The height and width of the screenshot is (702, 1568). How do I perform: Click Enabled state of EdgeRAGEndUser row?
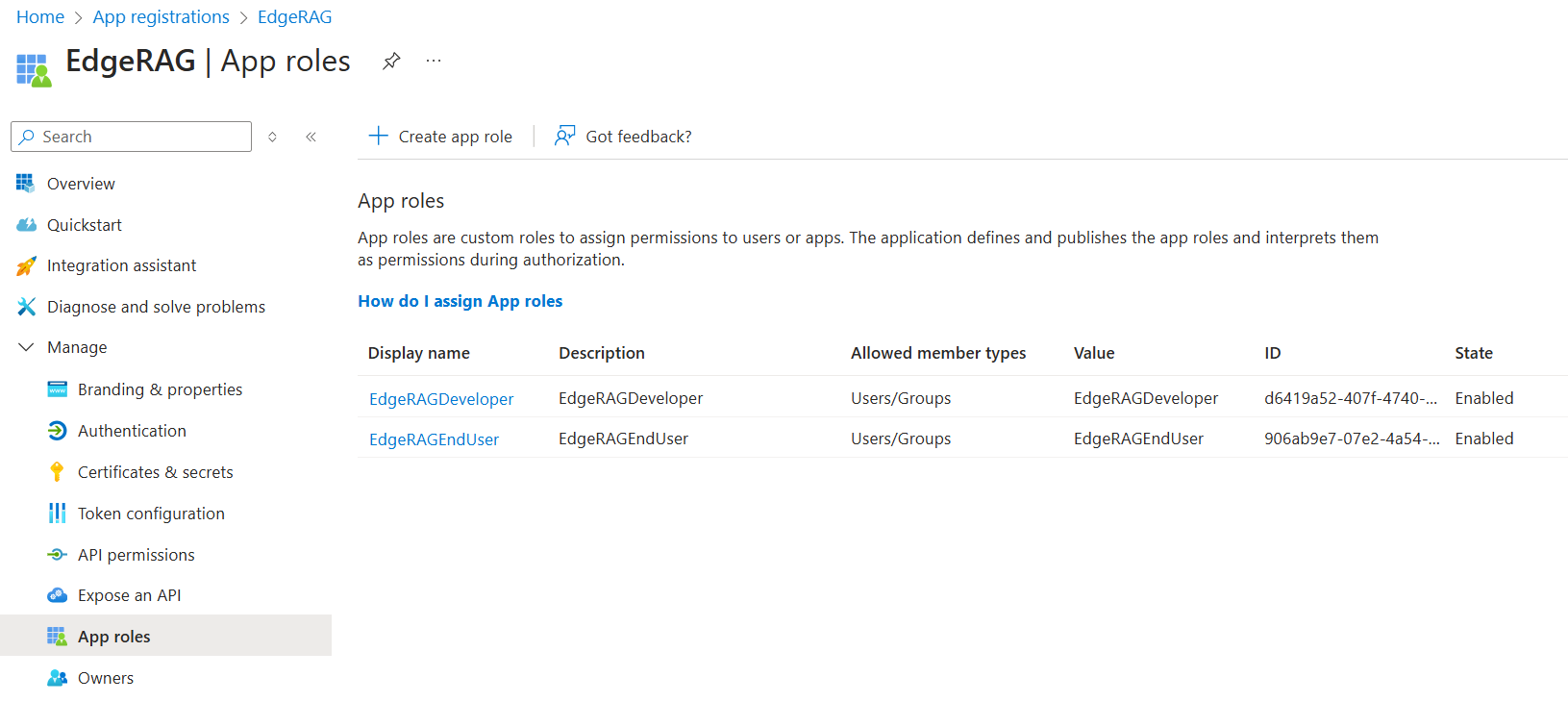coord(1484,439)
